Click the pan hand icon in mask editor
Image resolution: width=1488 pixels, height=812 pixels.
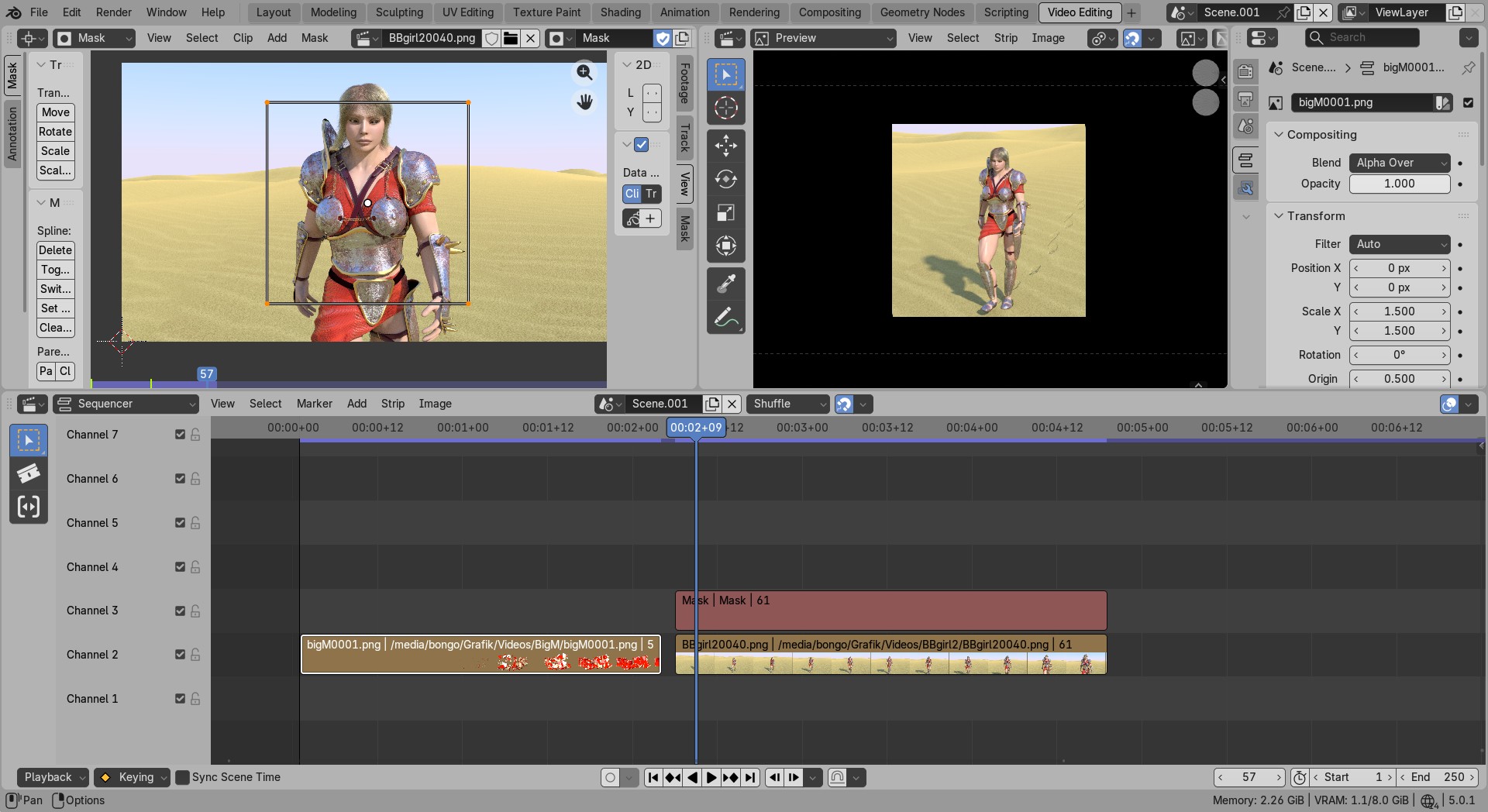click(584, 101)
